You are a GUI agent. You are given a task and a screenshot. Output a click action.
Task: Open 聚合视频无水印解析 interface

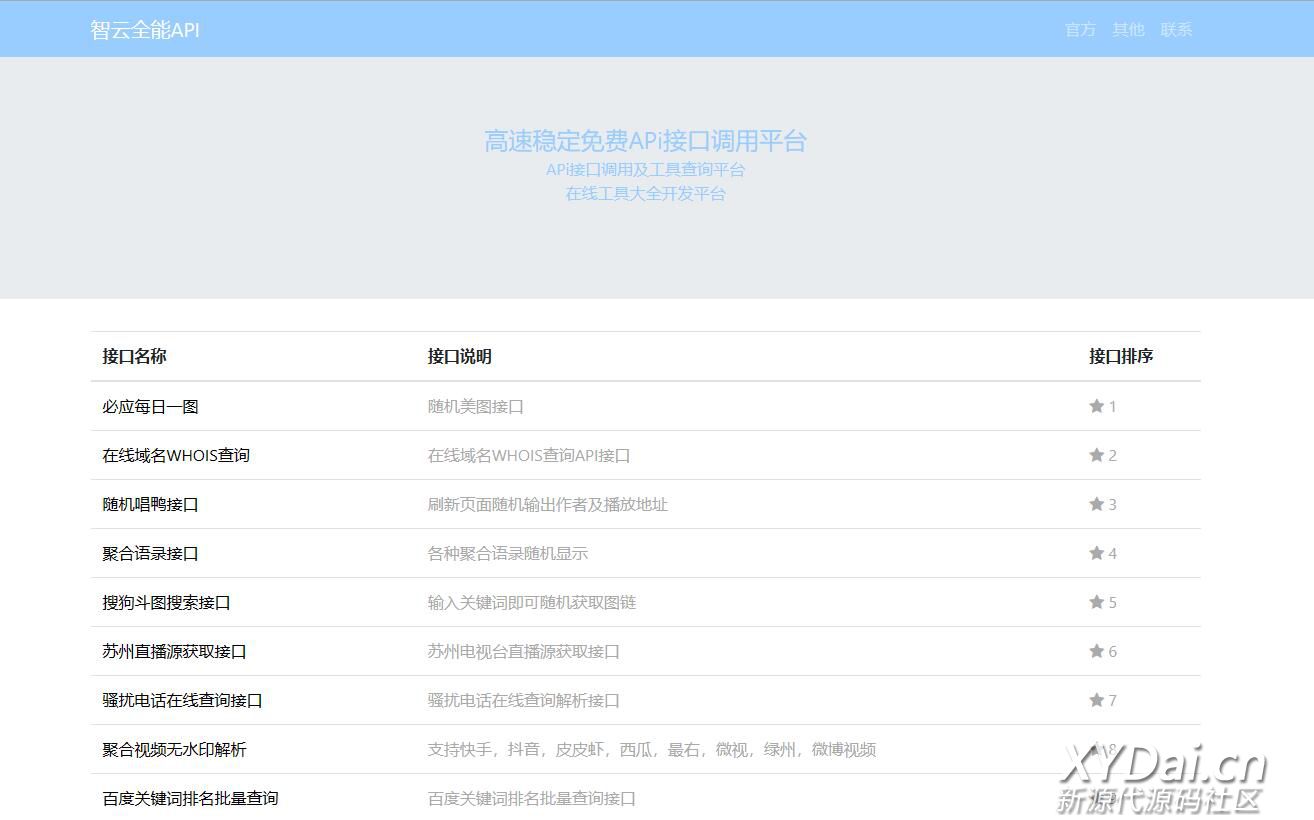tap(174, 750)
